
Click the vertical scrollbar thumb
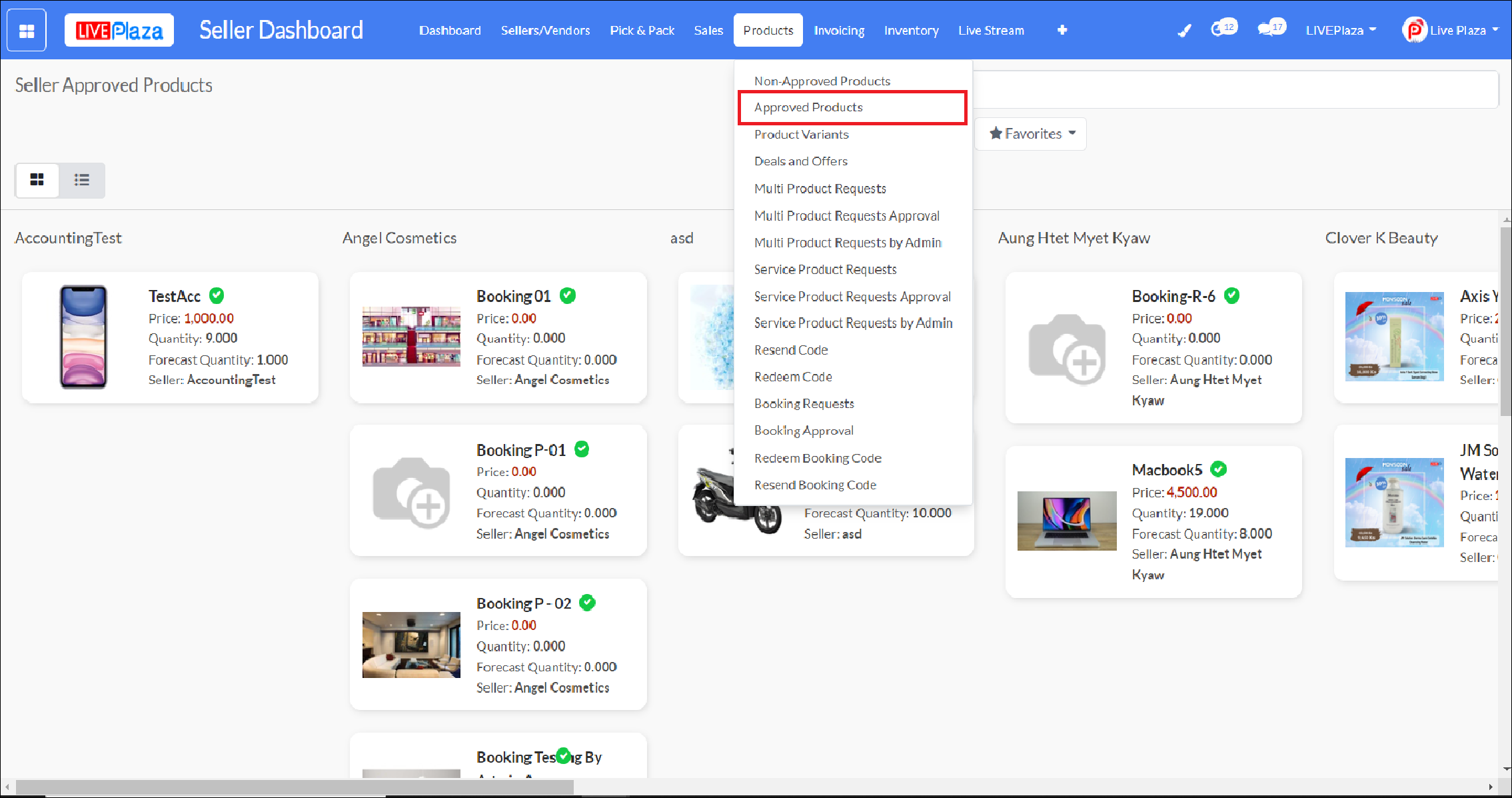coord(1505,321)
